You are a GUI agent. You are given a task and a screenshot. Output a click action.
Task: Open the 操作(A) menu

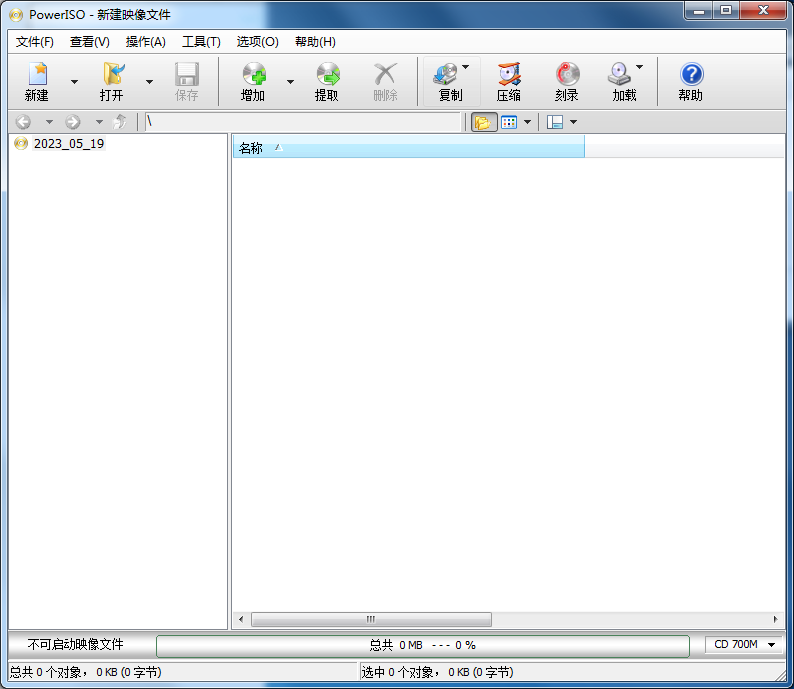click(145, 42)
